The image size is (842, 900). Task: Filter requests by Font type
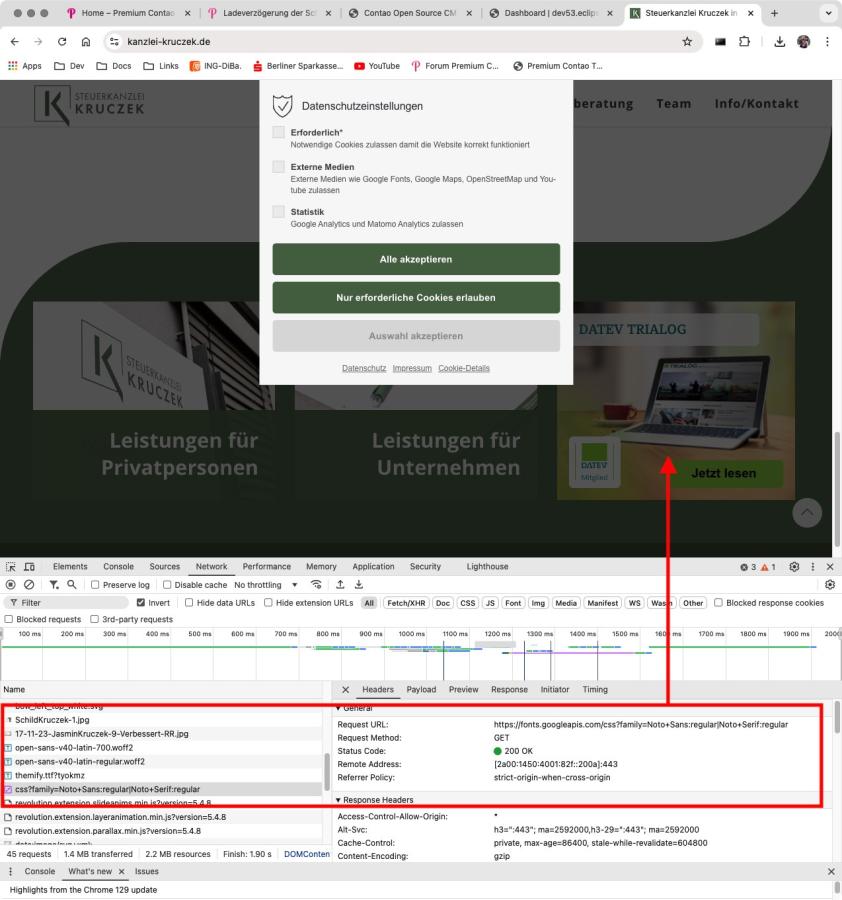[513, 603]
